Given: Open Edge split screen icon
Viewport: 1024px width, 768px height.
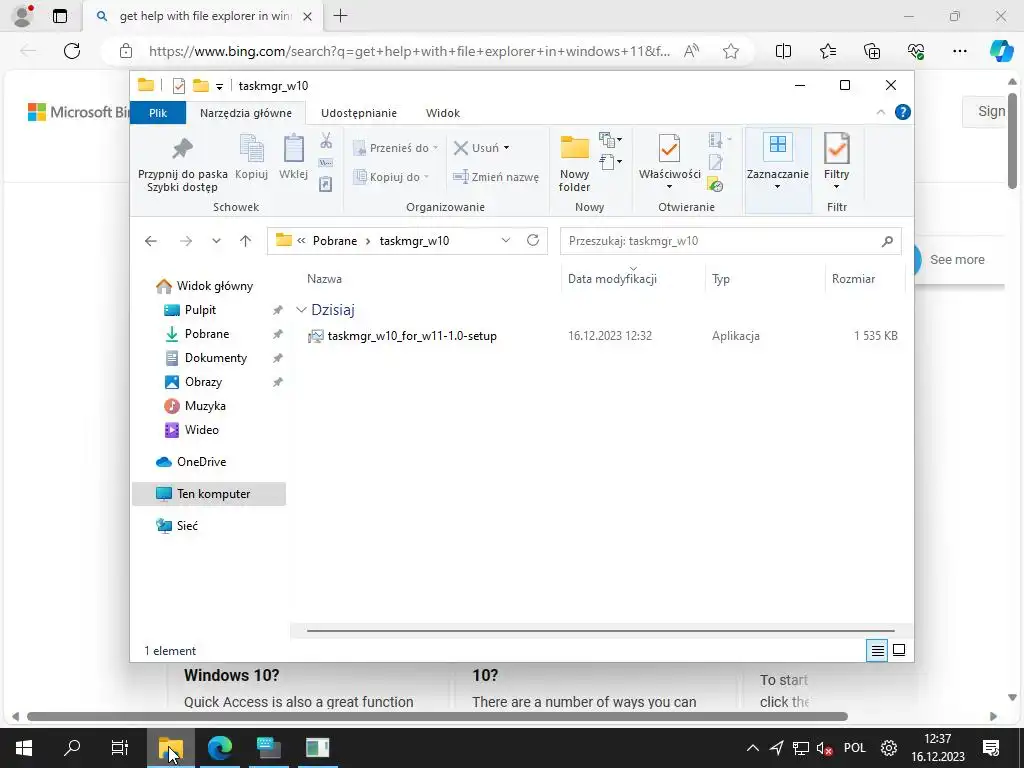Looking at the screenshot, I should point(783,51).
